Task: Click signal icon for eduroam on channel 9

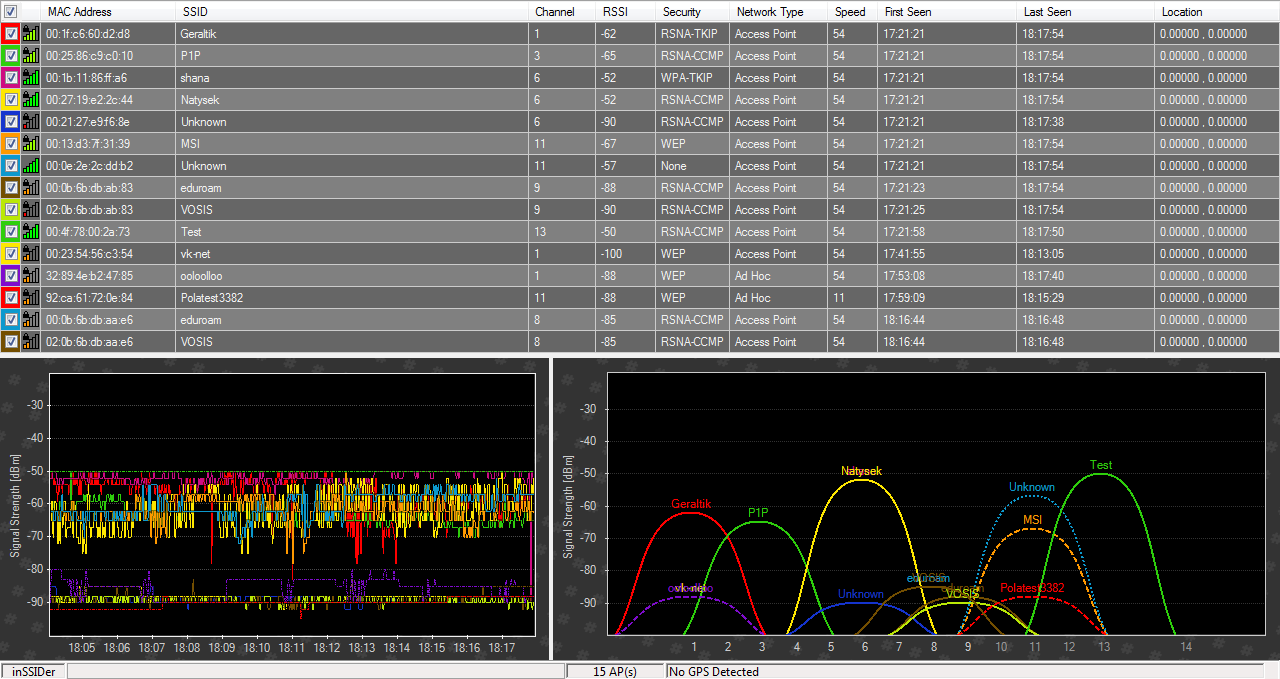Action: pos(30,187)
